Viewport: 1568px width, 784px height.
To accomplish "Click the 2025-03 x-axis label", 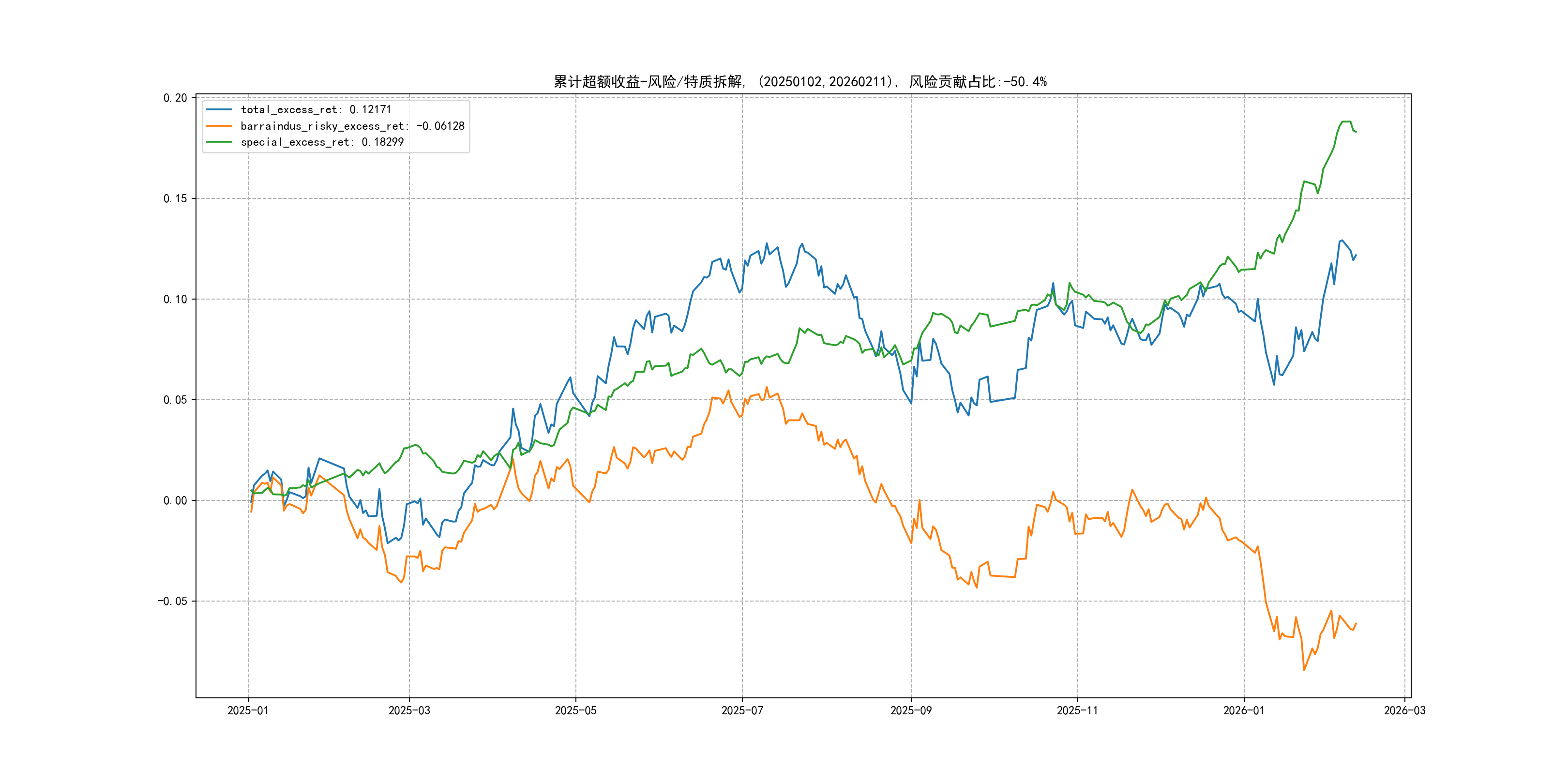I will (409, 710).
